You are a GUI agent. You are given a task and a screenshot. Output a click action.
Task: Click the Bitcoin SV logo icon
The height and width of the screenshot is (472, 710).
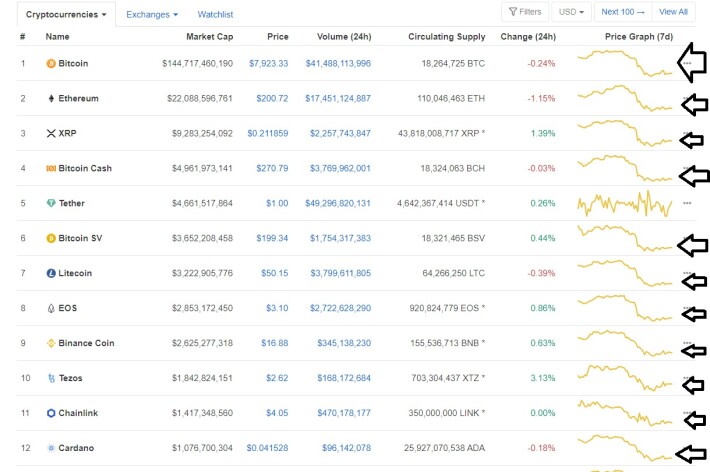coord(51,238)
